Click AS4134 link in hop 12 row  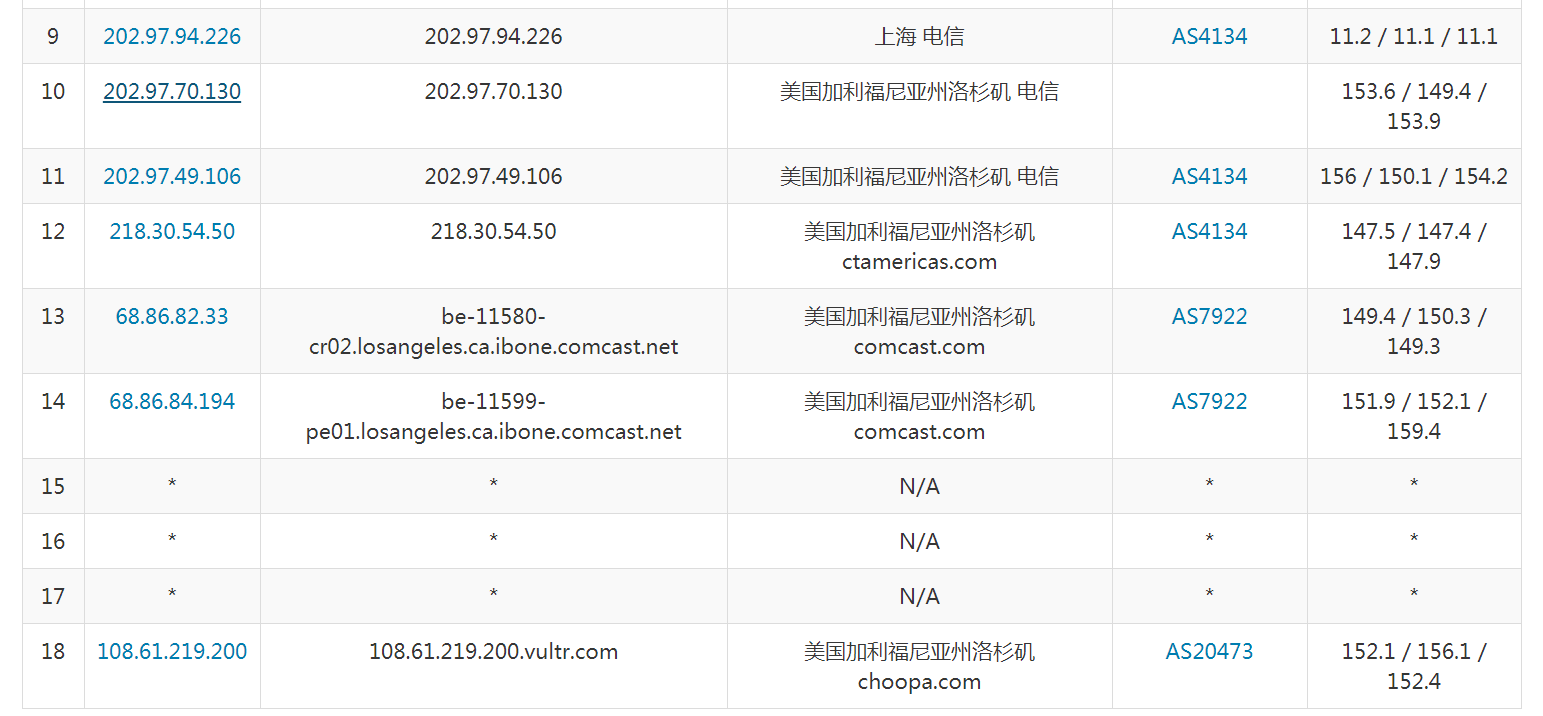point(1209,232)
